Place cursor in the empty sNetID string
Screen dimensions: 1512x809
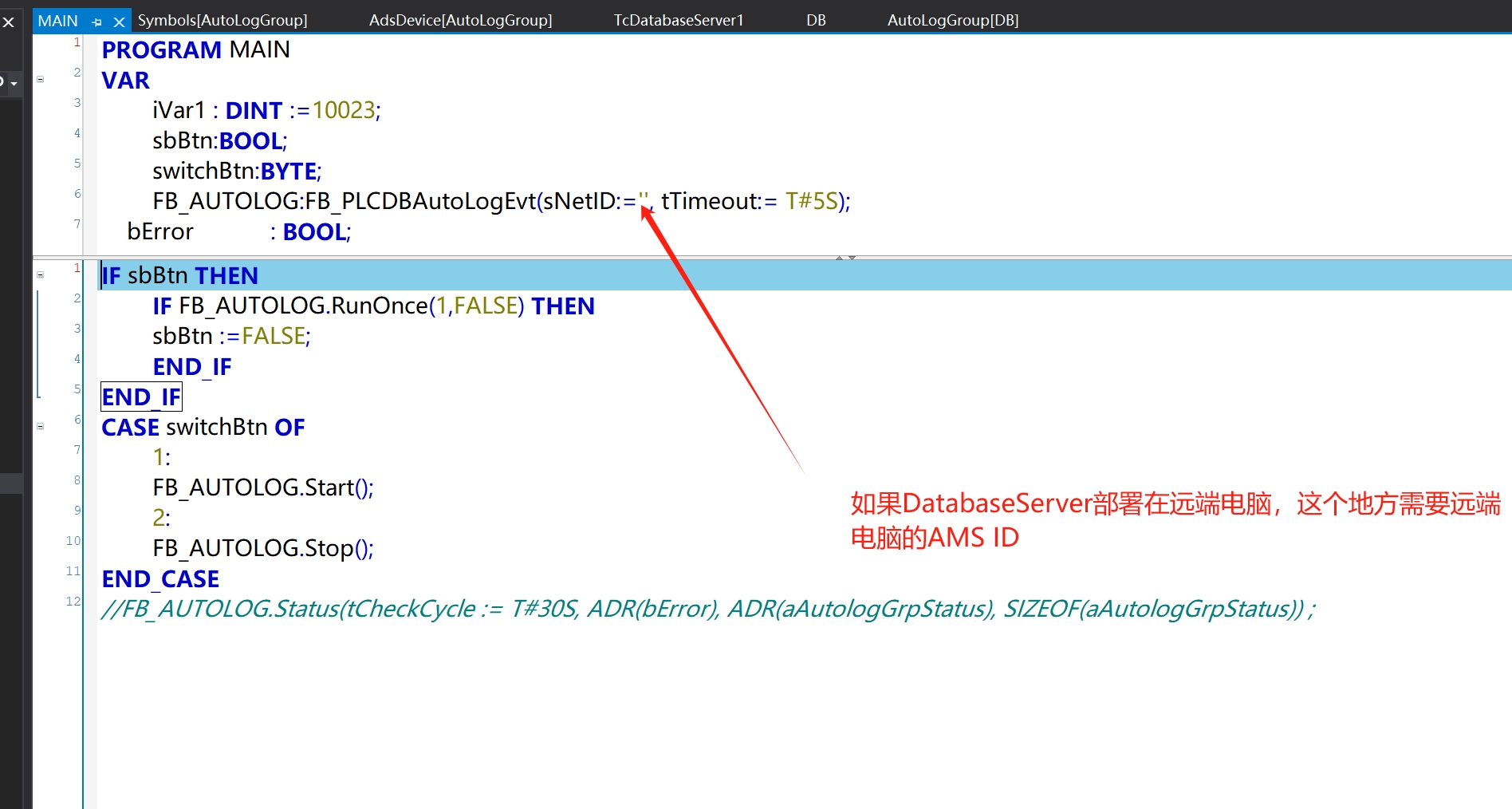pos(644,201)
